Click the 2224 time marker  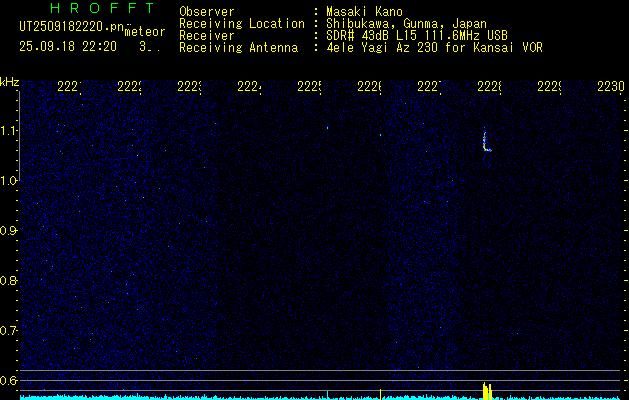[249, 87]
